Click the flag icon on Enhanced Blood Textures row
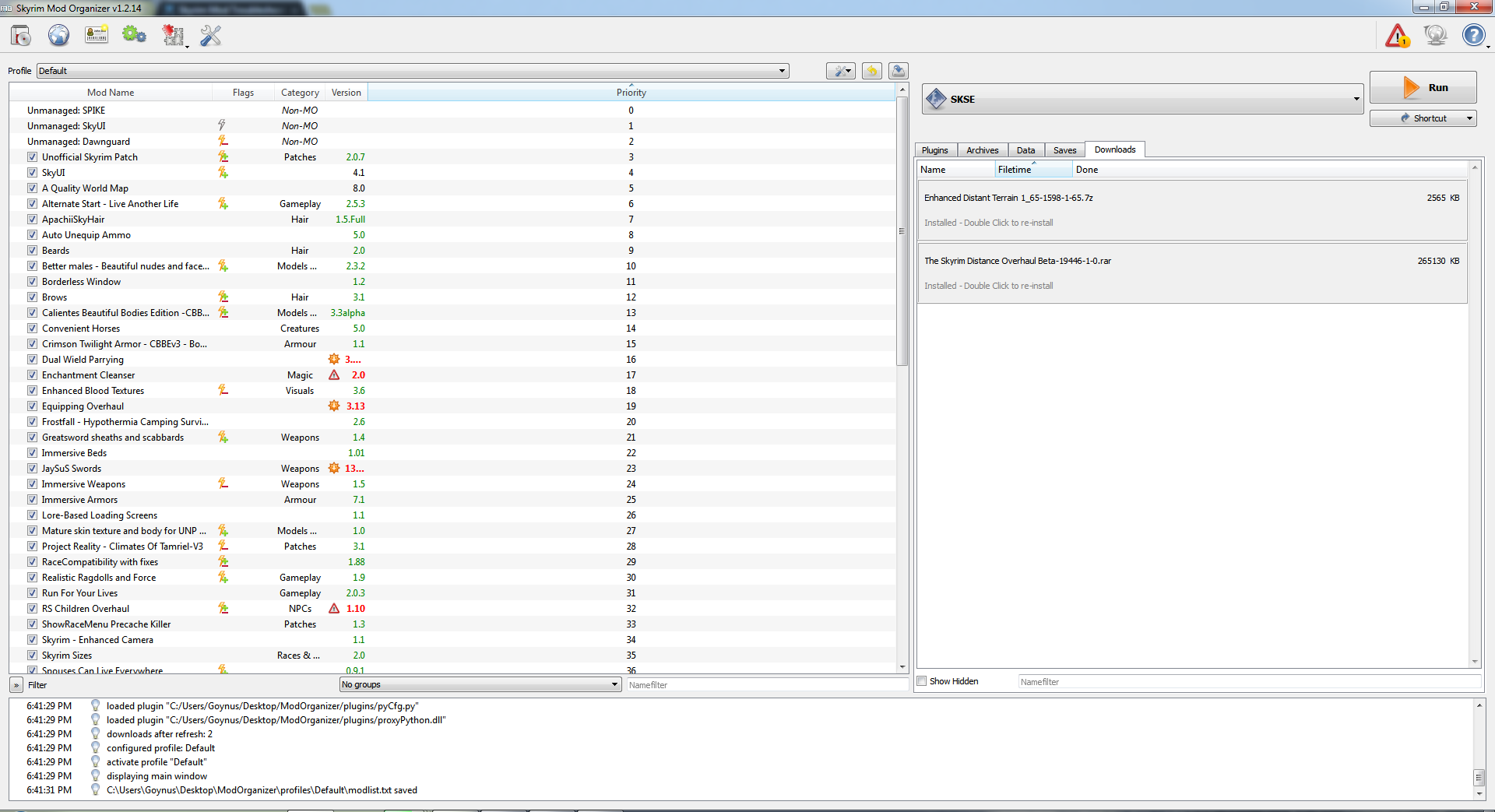 pos(223,390)
